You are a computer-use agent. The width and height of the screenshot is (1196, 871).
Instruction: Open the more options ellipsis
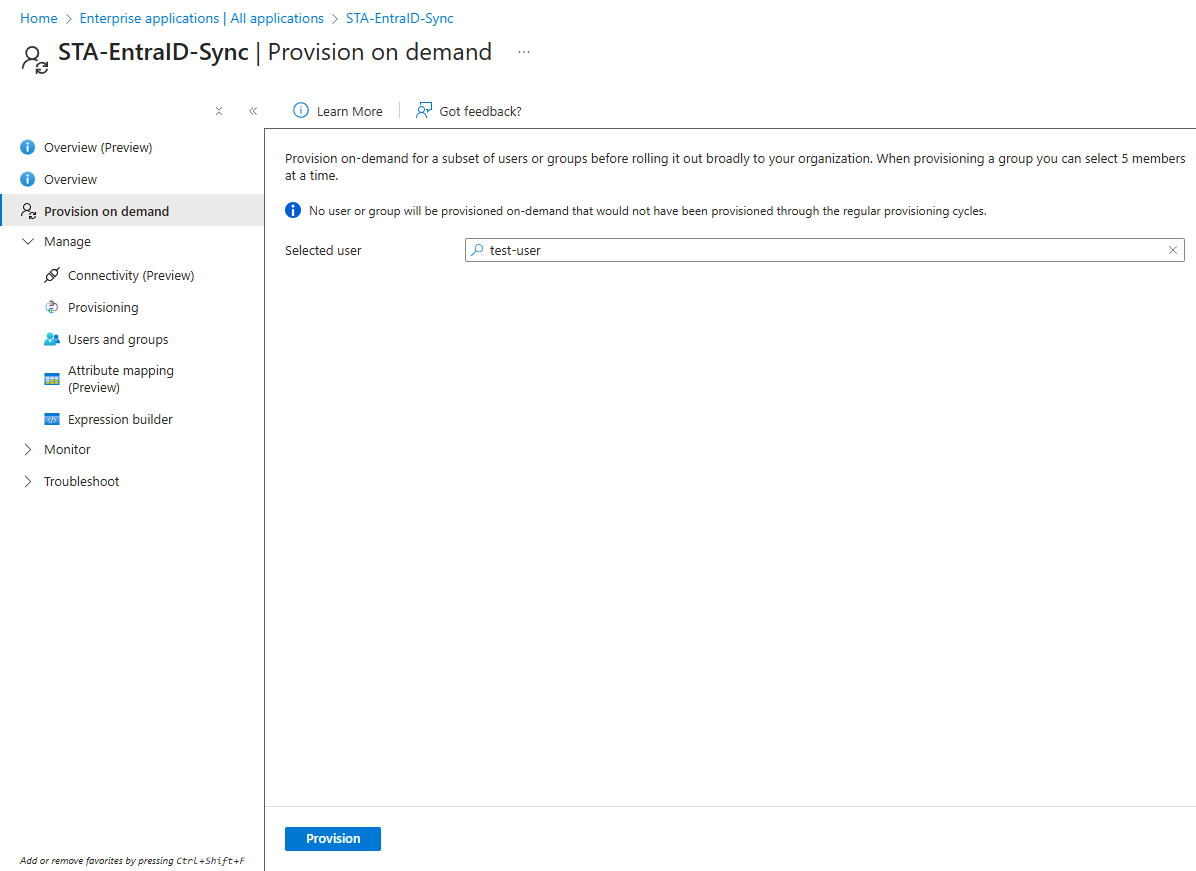[524, 51]
